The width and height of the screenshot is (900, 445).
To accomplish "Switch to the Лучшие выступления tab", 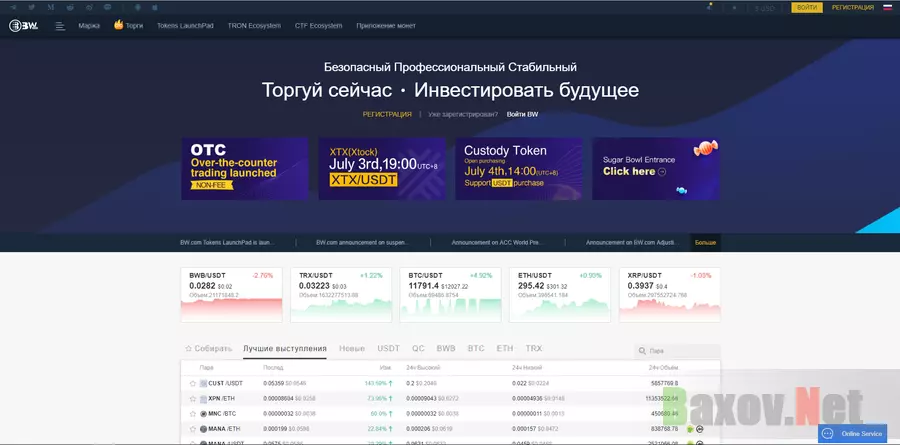I will [x=285, y=349].
